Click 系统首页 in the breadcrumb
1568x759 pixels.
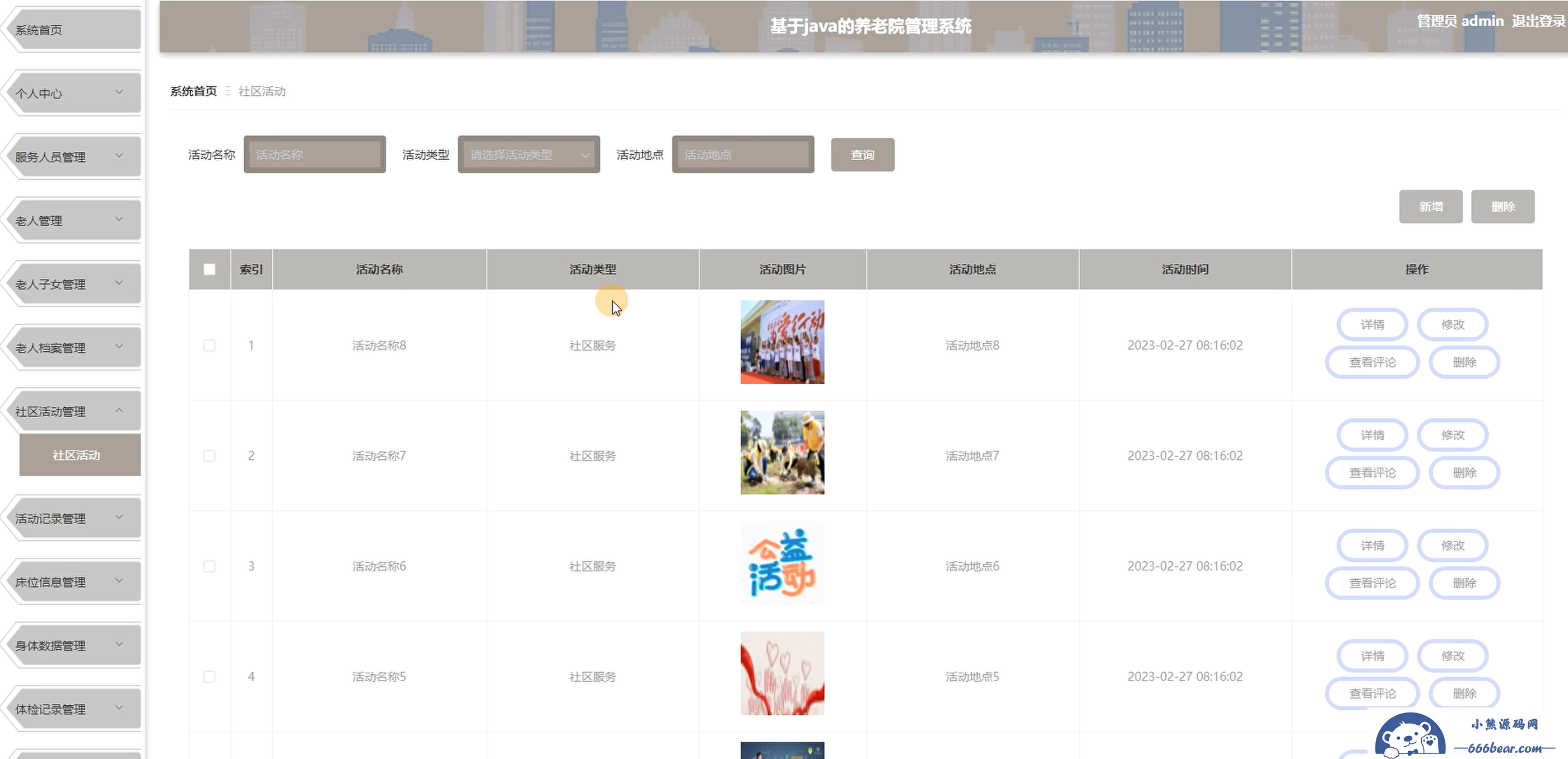click(x=193, y=91)
